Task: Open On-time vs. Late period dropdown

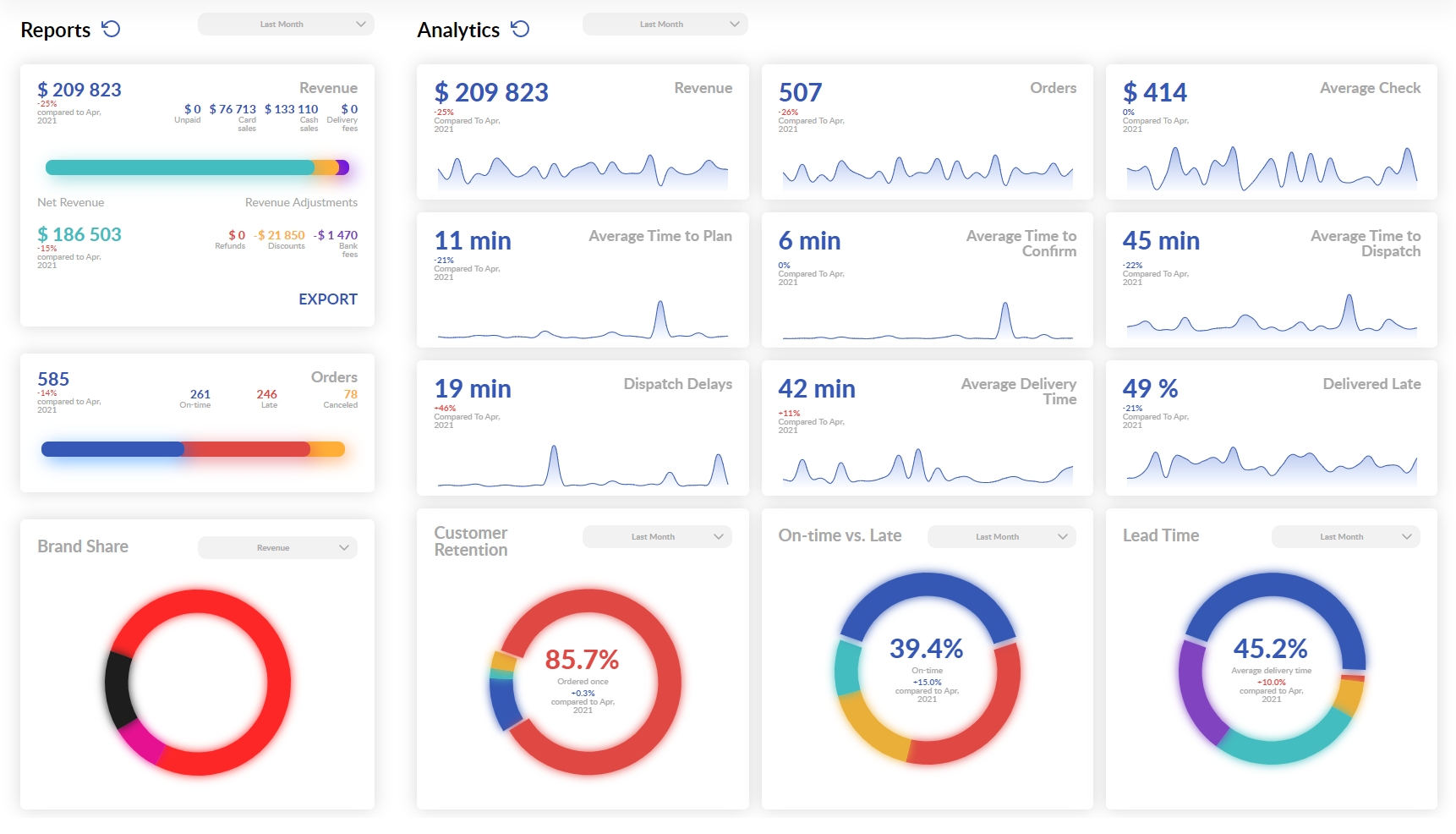Action: coord(1001,536)
